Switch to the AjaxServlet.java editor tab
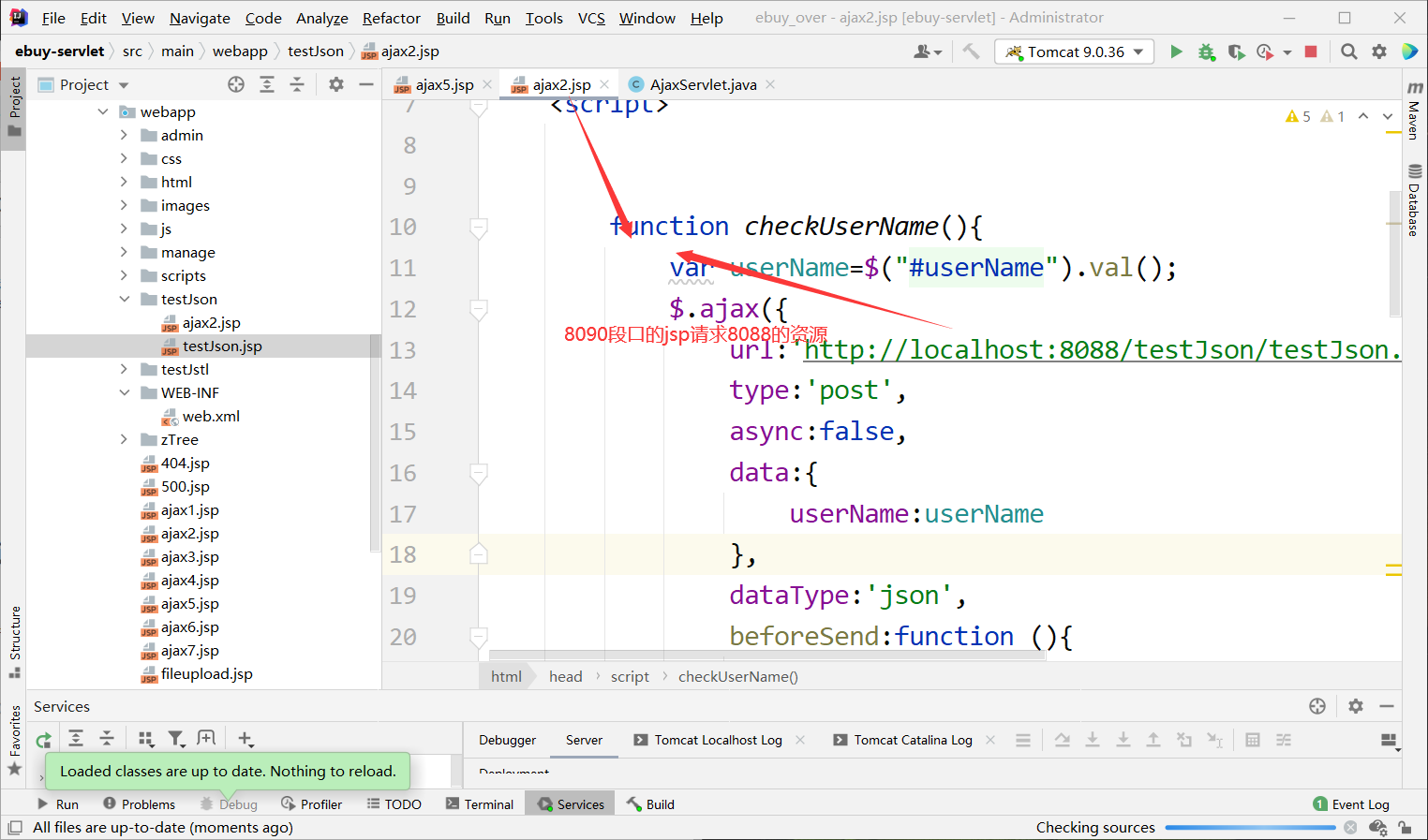 tap(703, 84)
